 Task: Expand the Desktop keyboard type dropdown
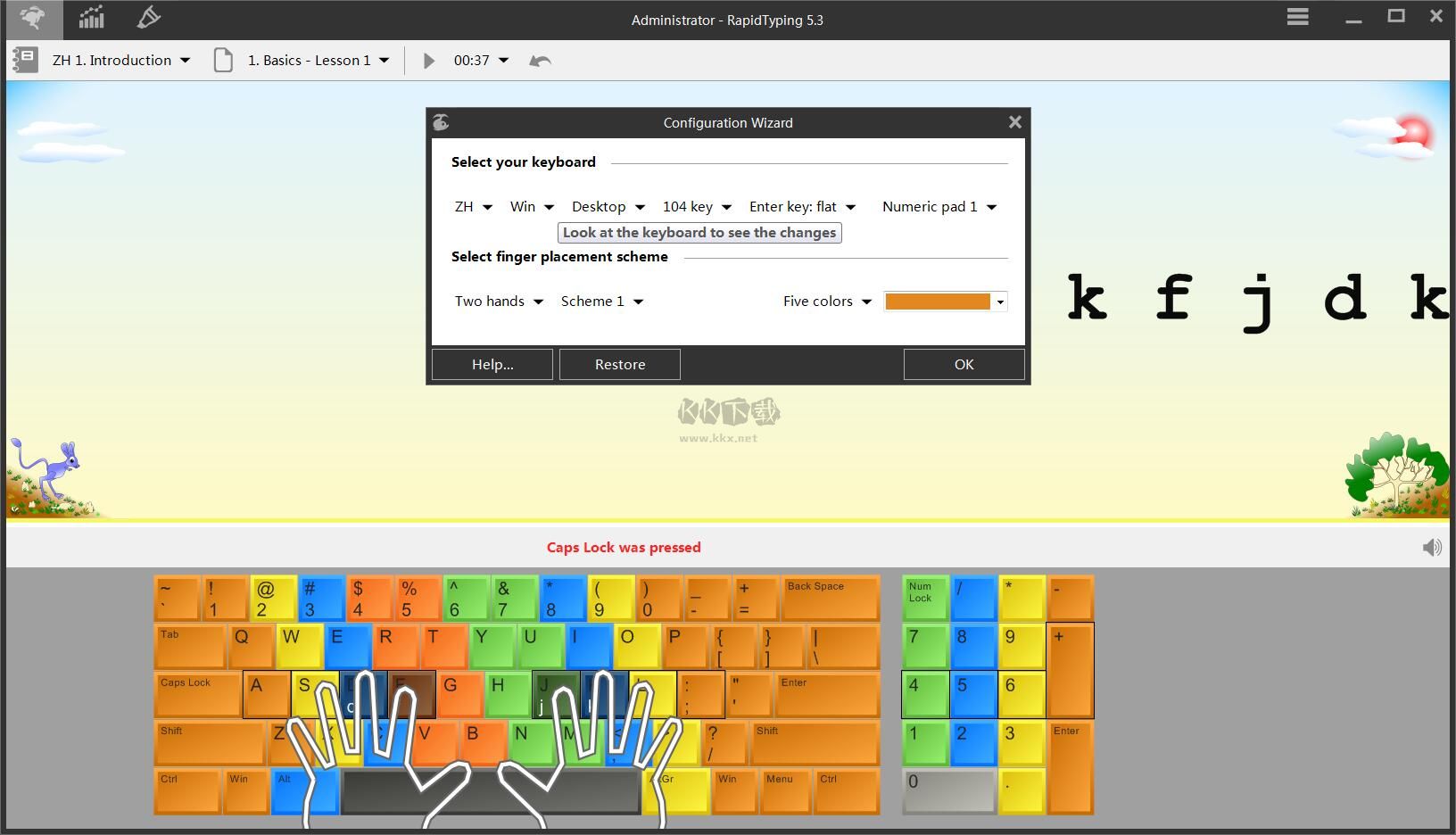[x=608, y=207]
